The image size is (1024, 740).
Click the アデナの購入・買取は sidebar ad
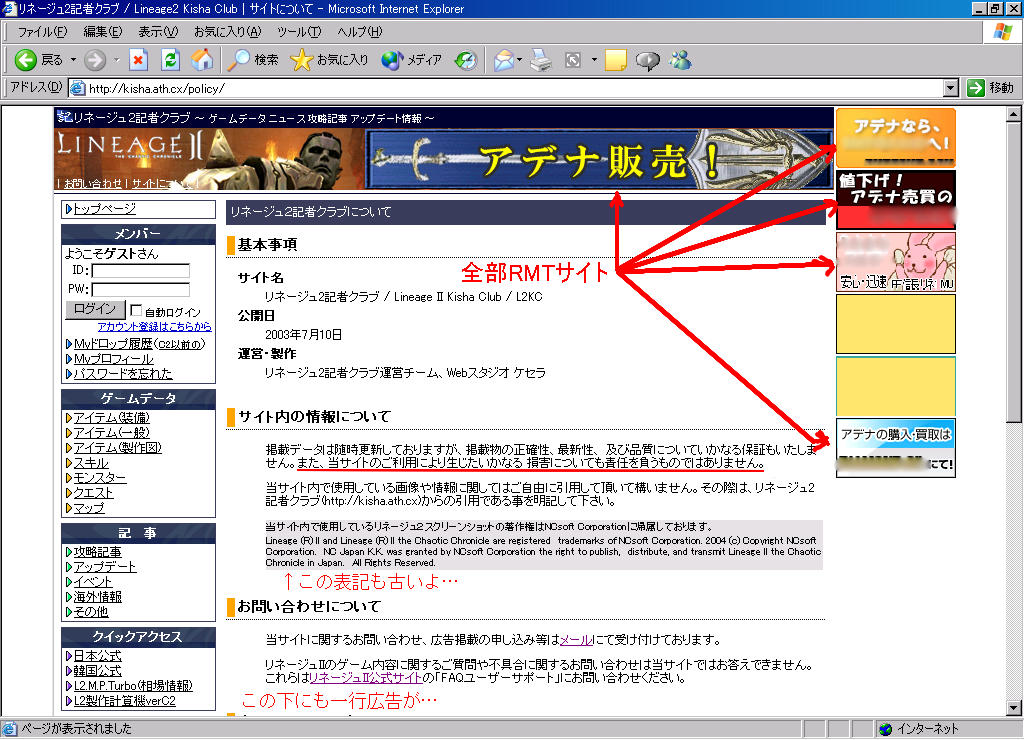(x=895, y=448)
